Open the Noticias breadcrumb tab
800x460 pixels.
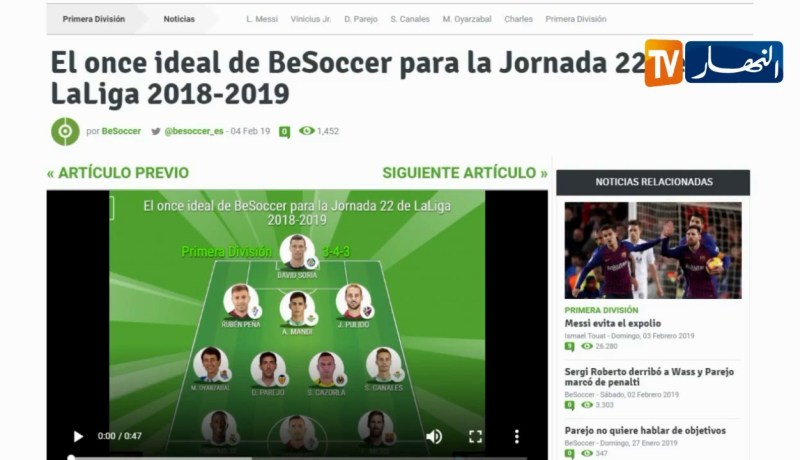click(x=179, y=19)
